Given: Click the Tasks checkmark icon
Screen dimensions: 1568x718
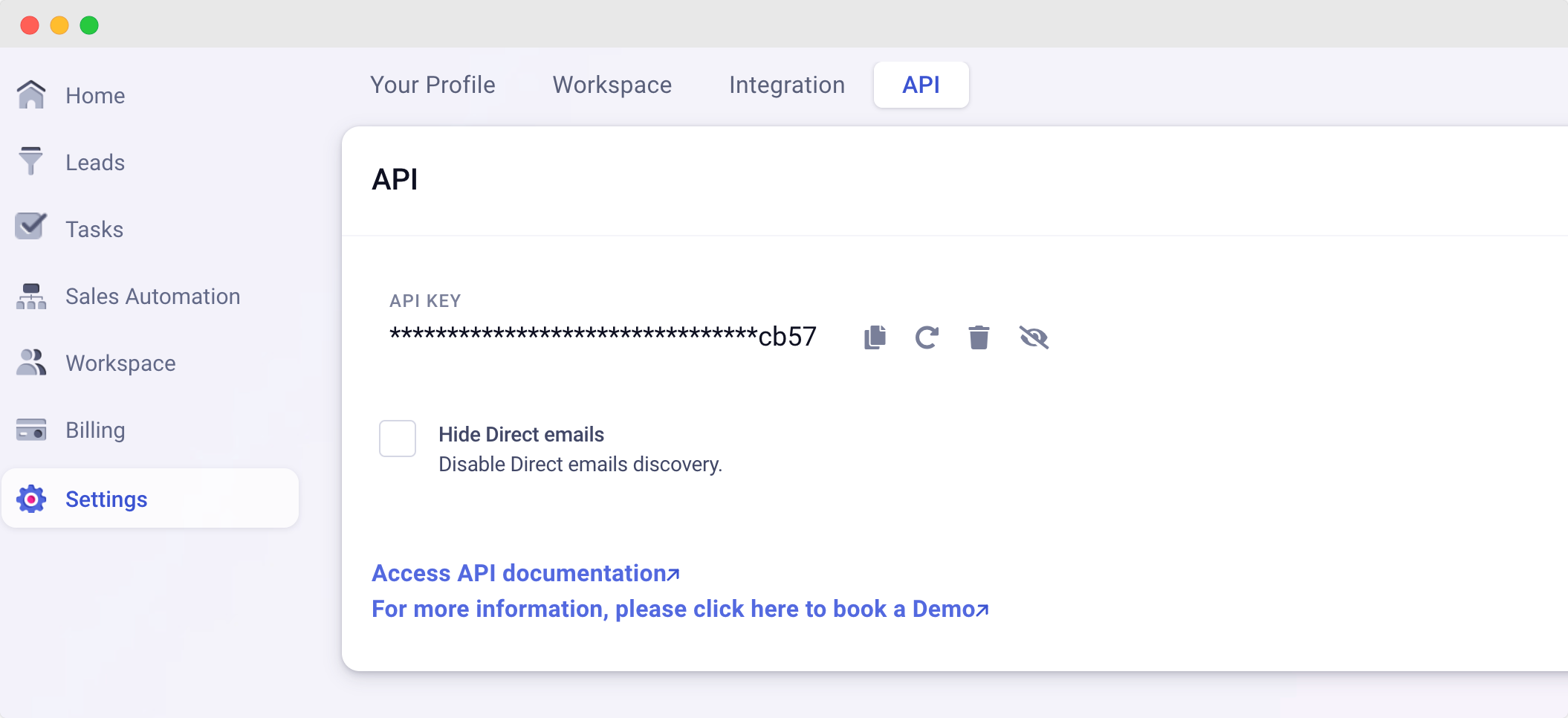Looking at the screenshot, I should (x=31, y=227).
